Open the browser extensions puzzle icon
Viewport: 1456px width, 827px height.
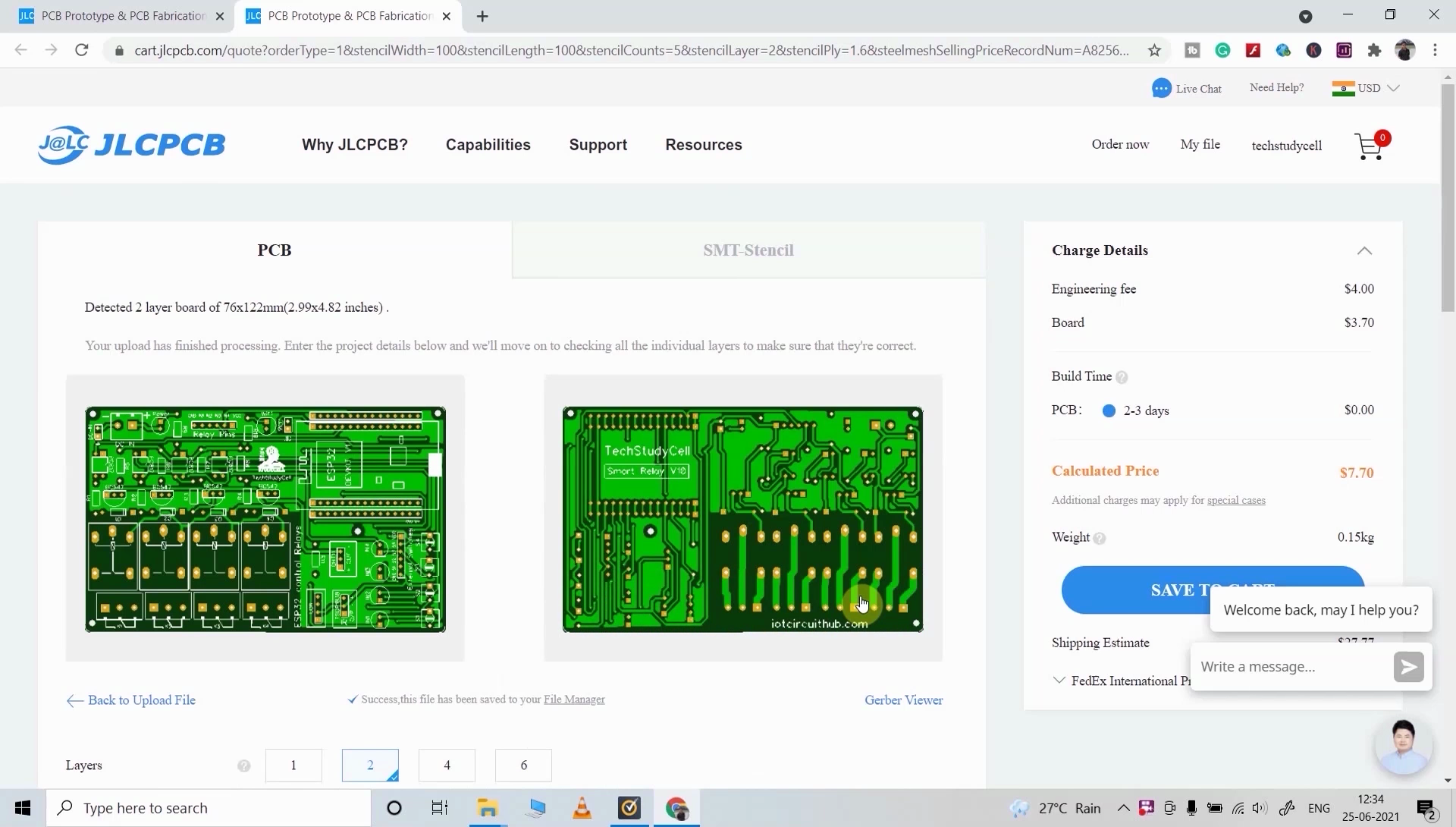click(x=1375, y=50)
